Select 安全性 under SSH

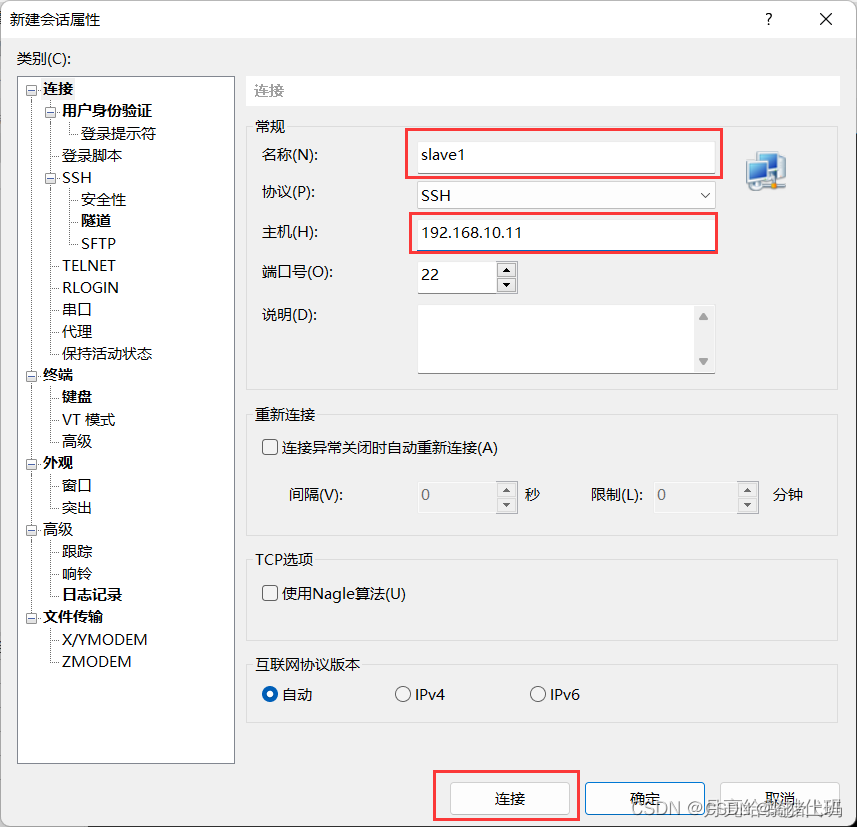coord(103,200)
